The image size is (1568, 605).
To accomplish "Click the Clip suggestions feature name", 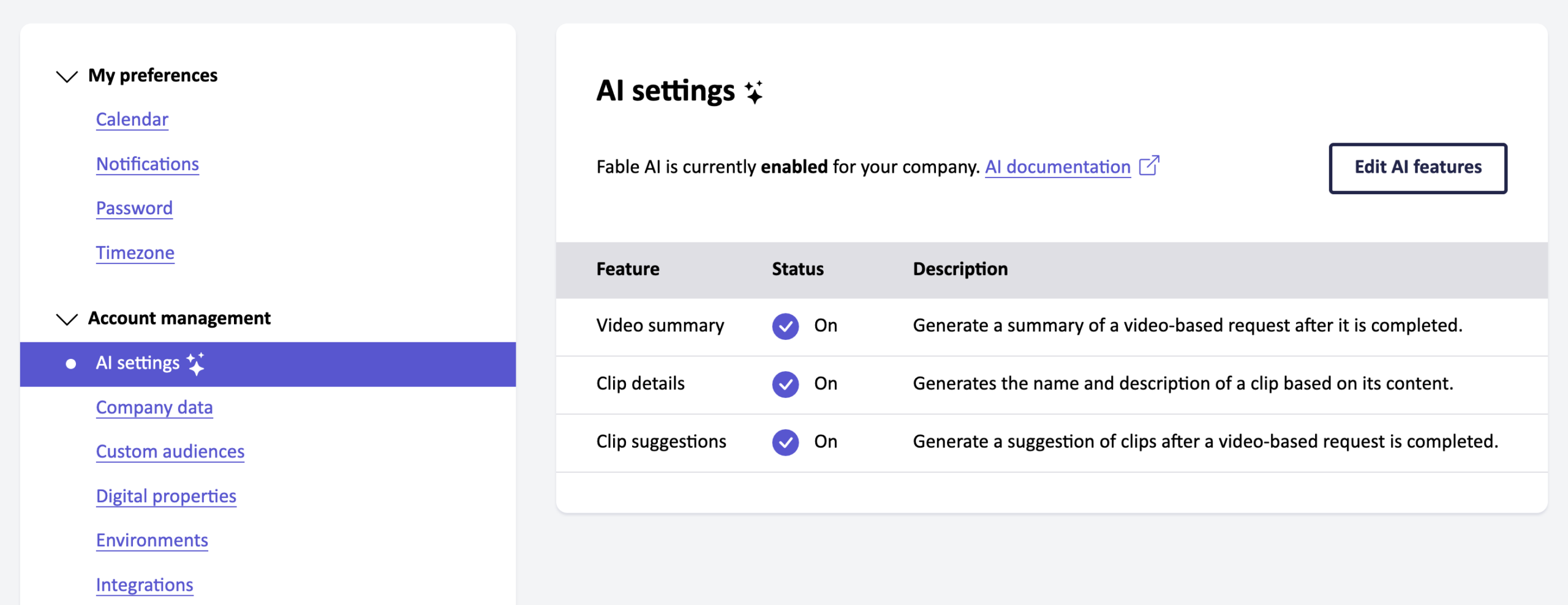I will [x=661, y=442].
